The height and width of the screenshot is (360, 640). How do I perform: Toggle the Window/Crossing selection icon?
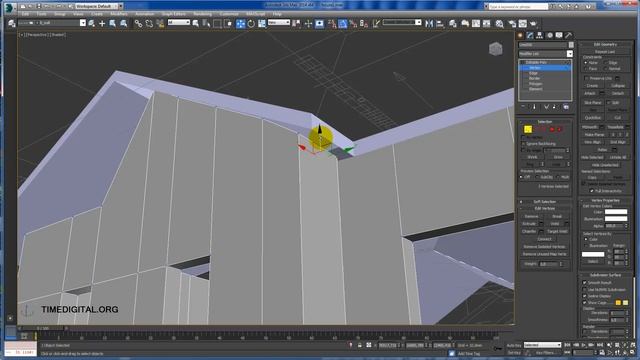point(228,23)
